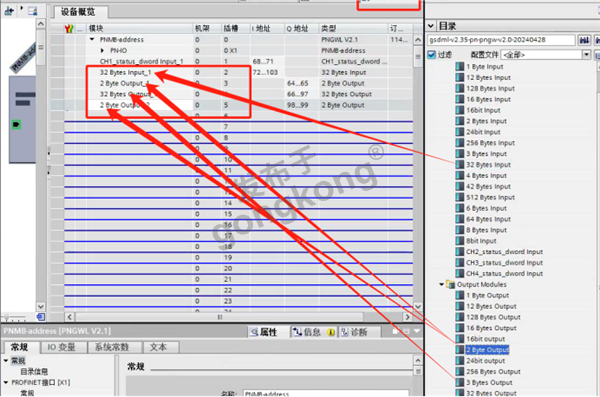This screenshot has width=600, height=397.
Task: Click scroll-left arrow of device overview
Action: (x=69, y=317)
